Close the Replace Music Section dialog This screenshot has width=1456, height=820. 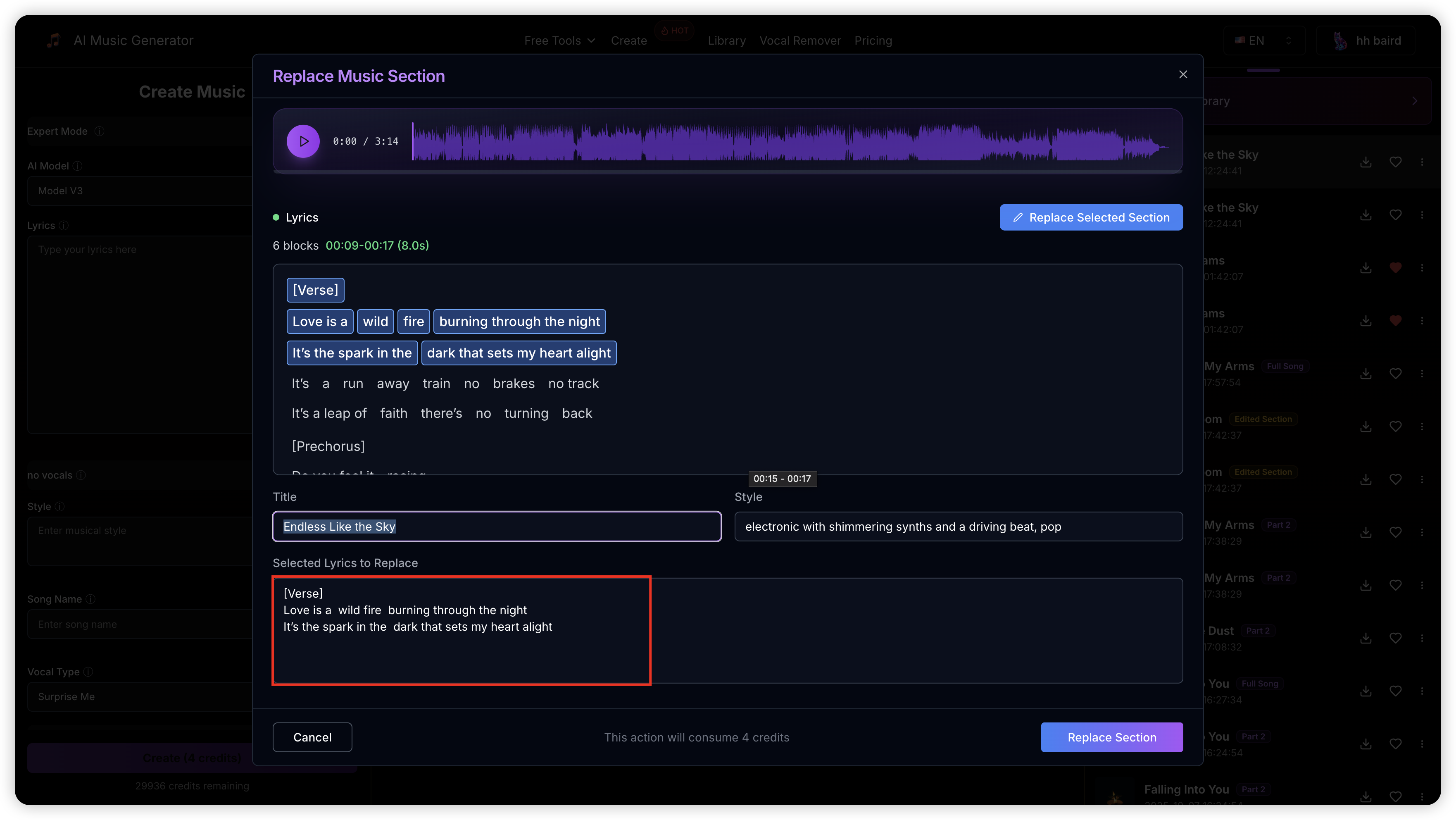[x=1182, y=75]
